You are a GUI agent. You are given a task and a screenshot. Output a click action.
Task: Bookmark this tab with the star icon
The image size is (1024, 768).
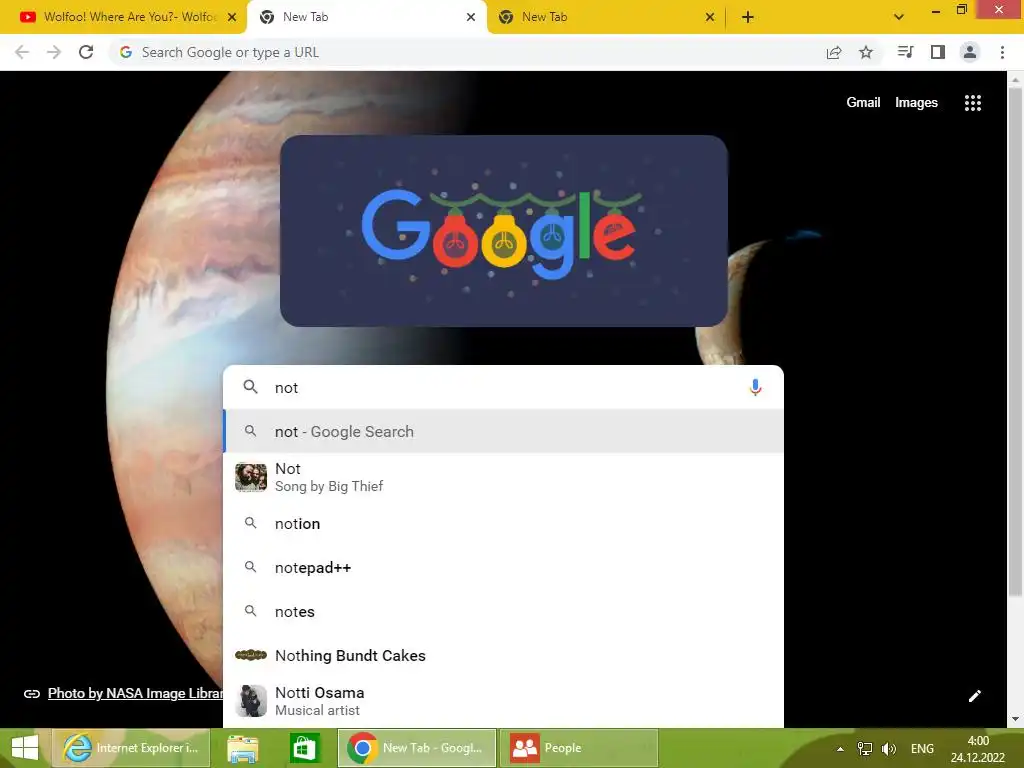(866, 52)
